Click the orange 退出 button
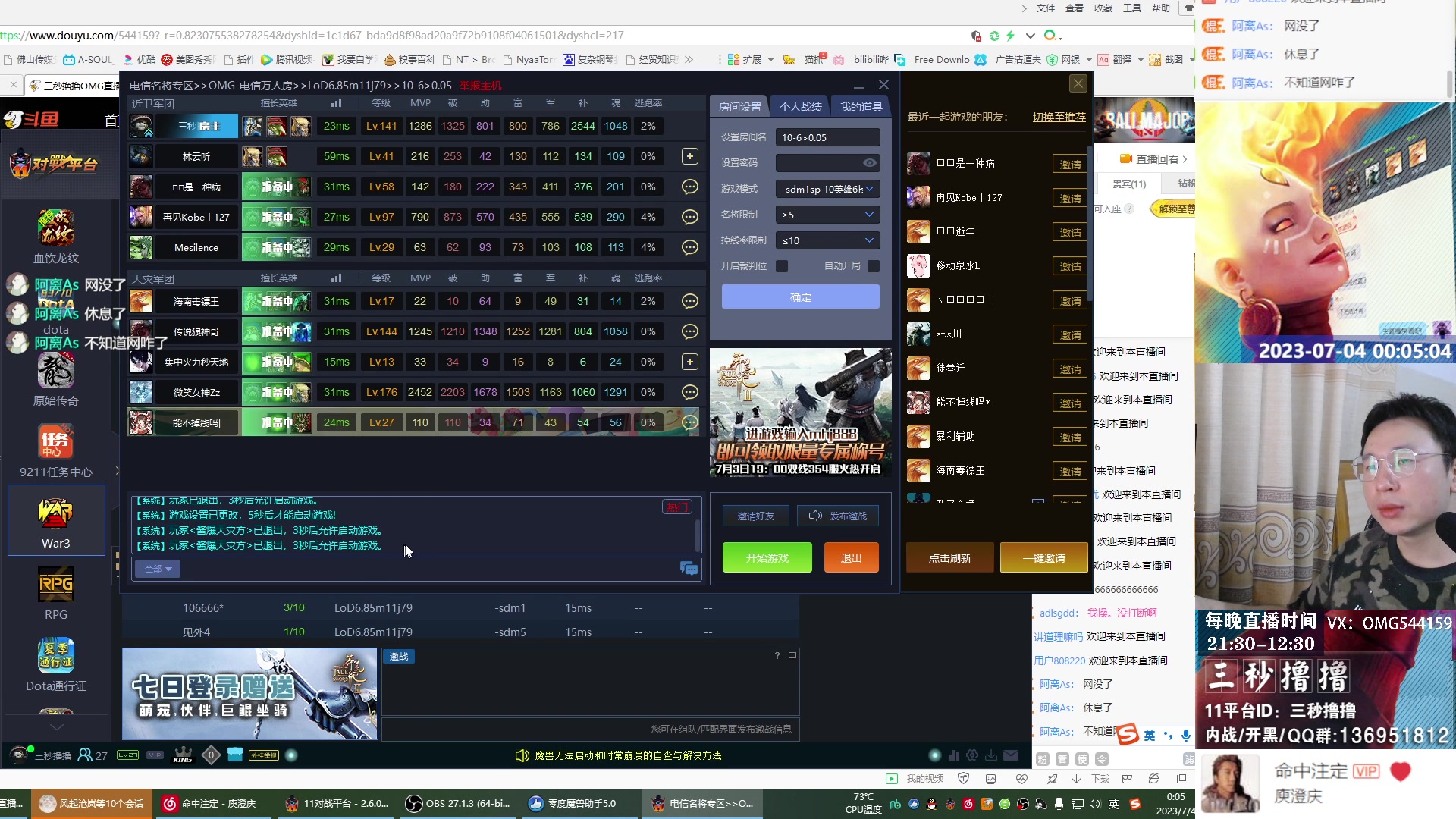This screenshot has height=819, width=1456. [x=851, y=558]
